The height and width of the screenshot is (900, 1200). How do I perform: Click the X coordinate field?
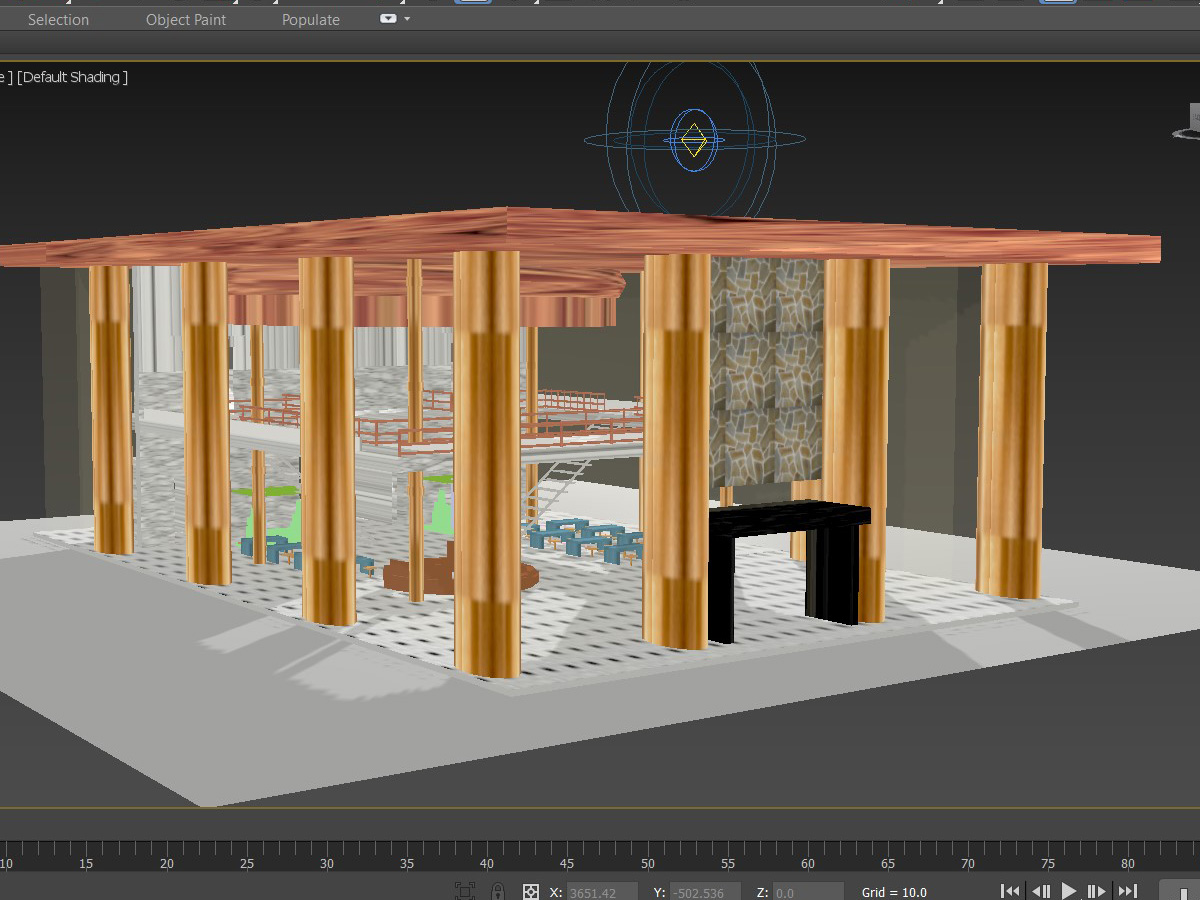(602, 892)
